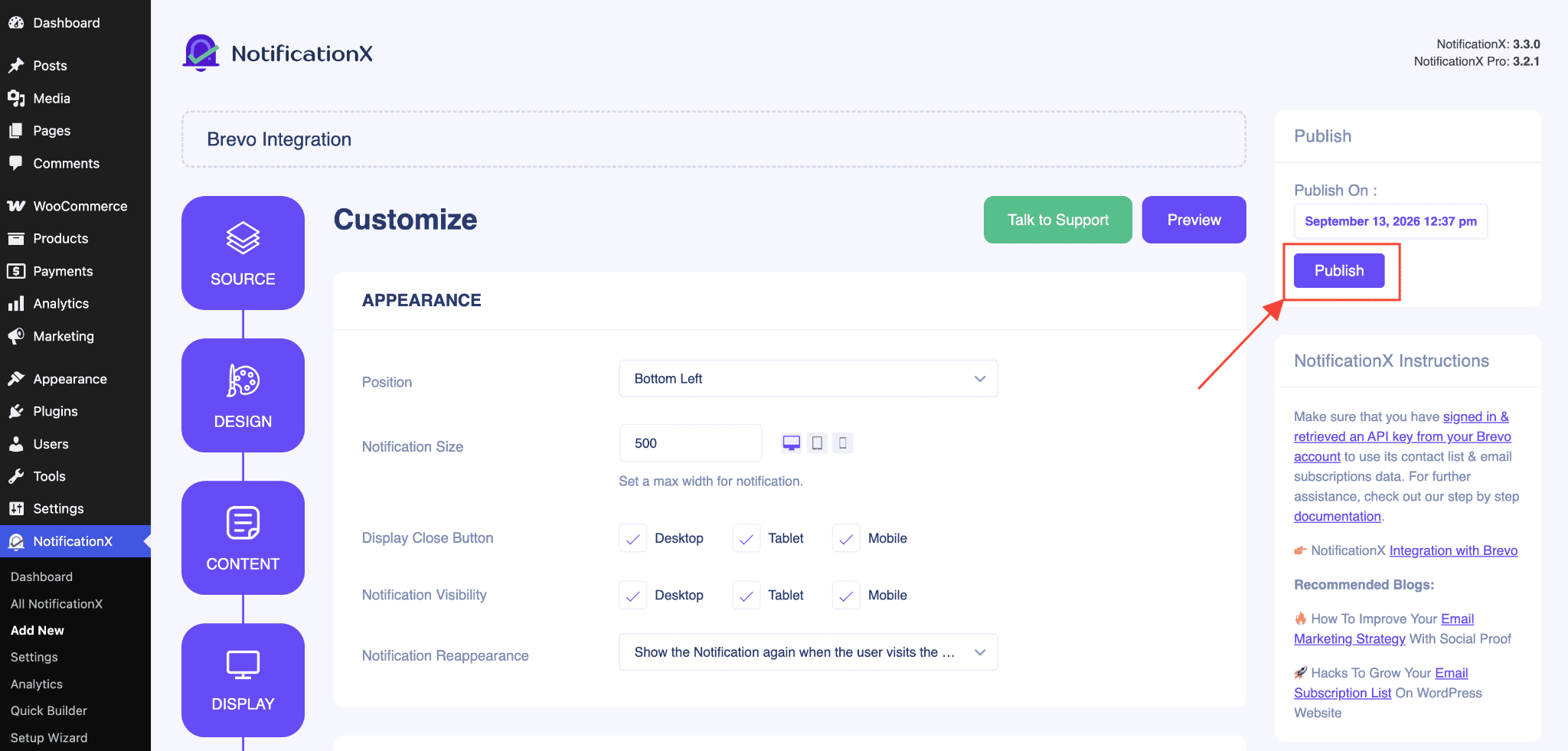Open the Position dropdown showing Bottom Left
Viewport: 1568px width, 751px height.
coord(808,379)
